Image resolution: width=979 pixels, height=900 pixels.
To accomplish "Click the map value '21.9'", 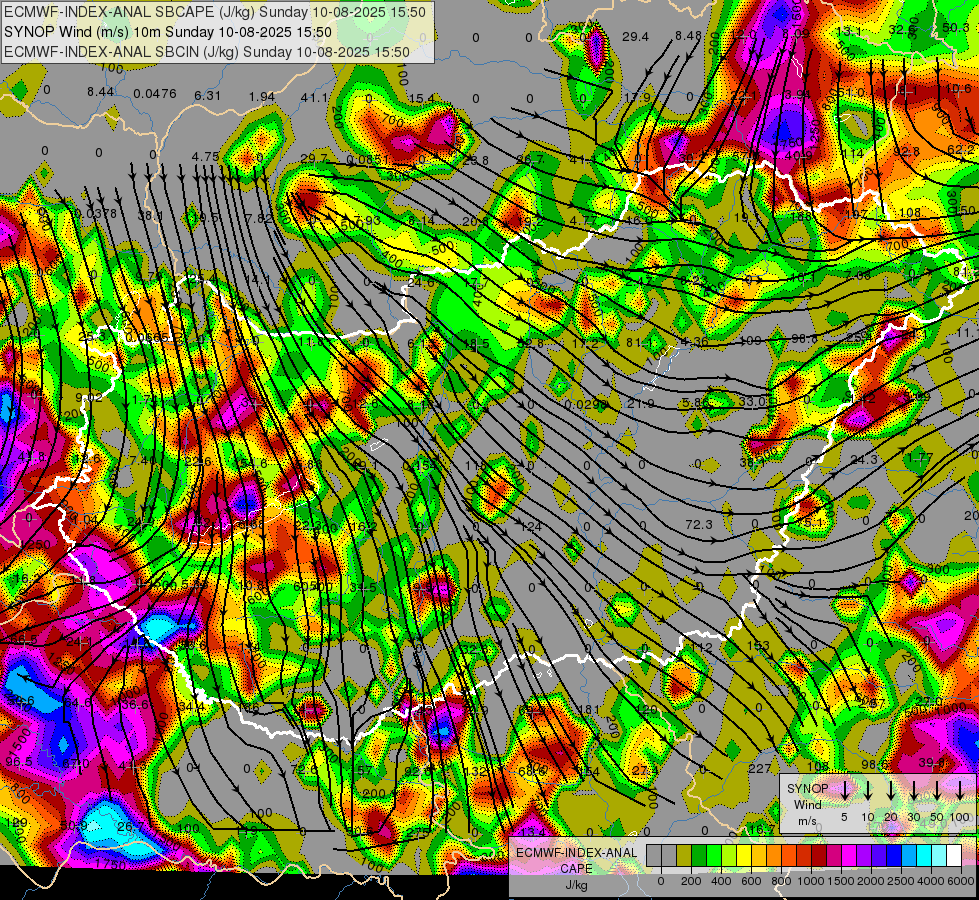I will 641,404.
